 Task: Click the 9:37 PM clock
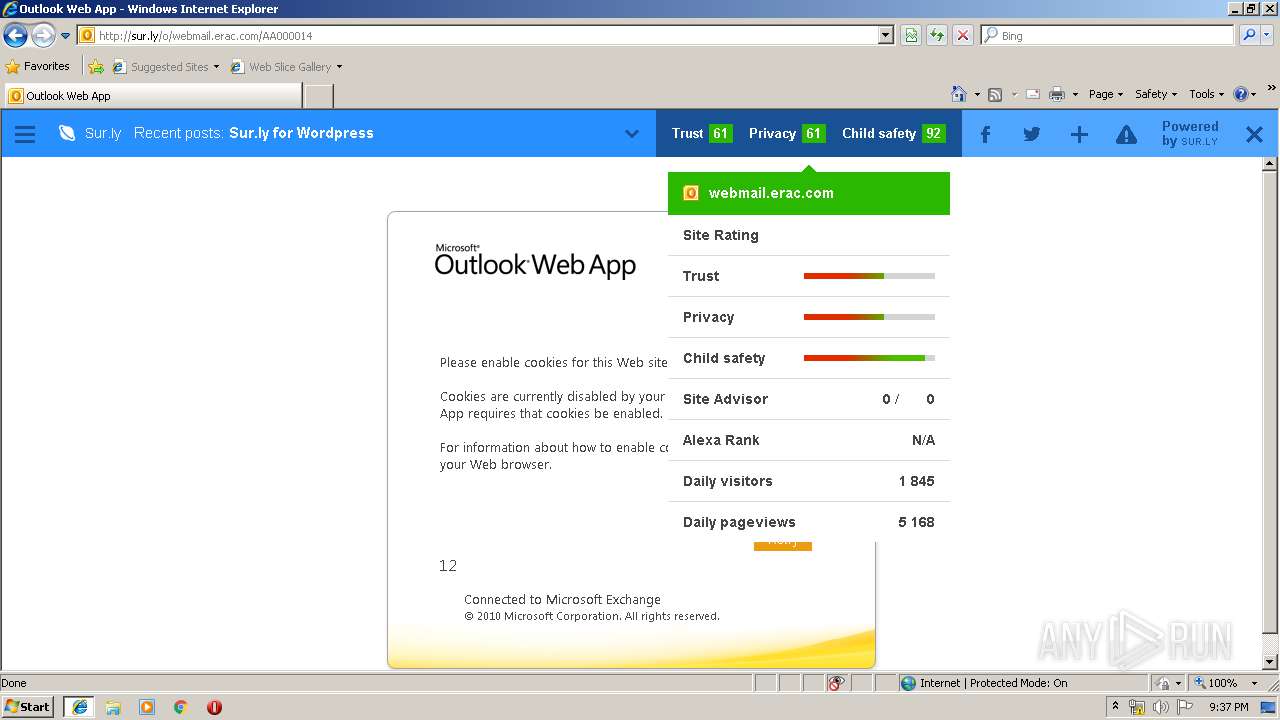click(1228, 707)
